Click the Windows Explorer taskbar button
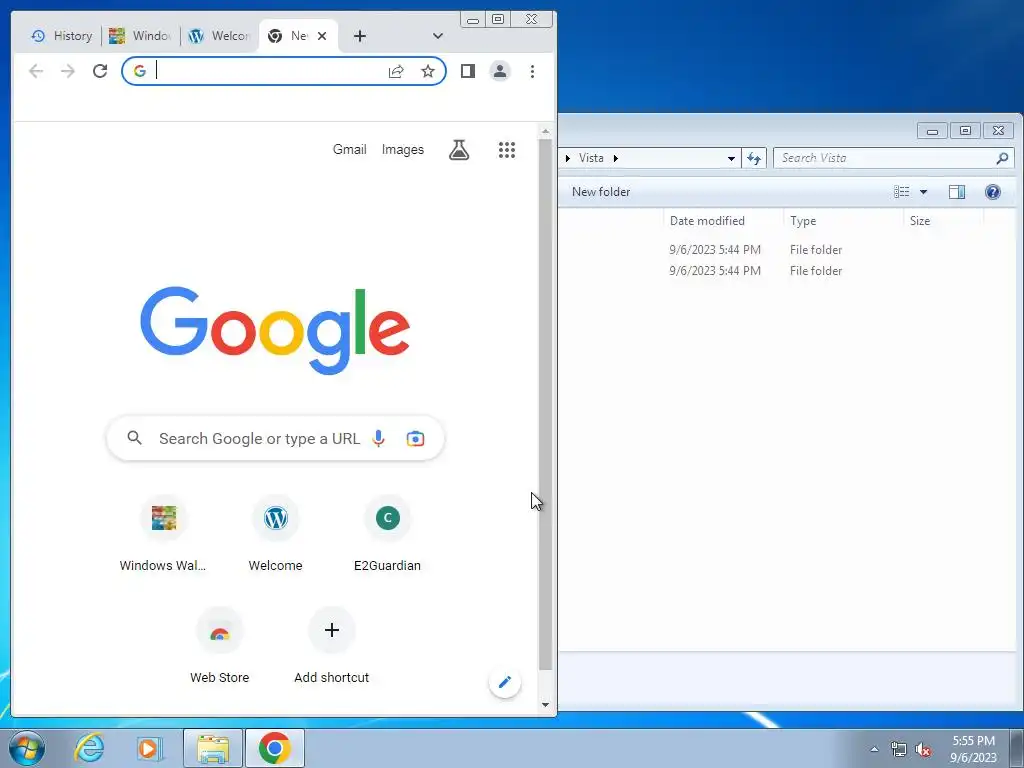This screenshot has width=1024, height=768. [213, 748]
